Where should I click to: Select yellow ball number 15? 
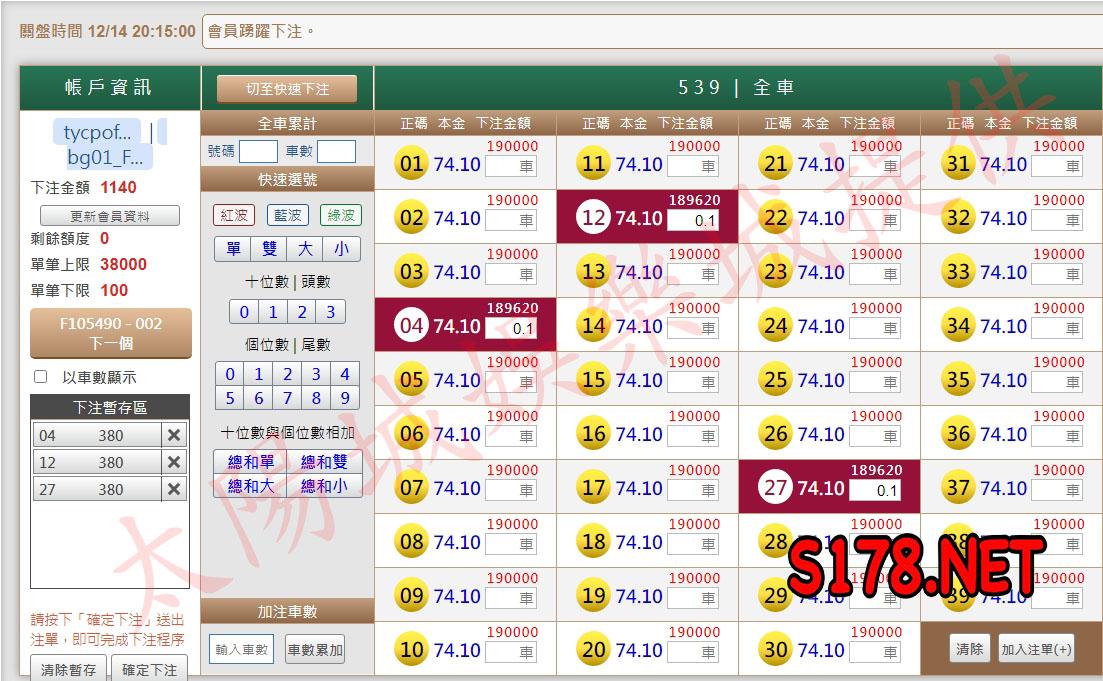(x=594, y=380)
